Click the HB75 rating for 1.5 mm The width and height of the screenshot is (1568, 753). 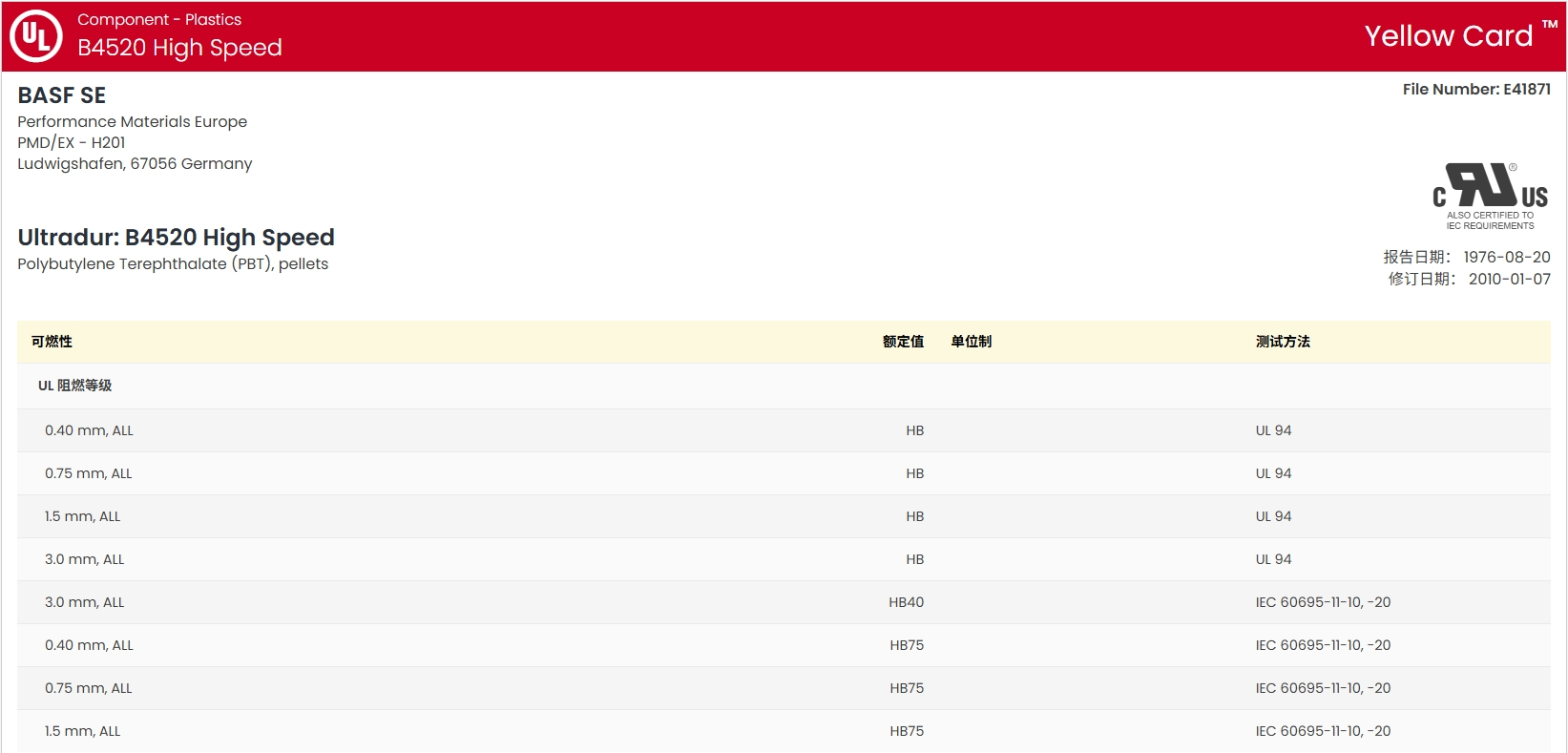[907, 731]
